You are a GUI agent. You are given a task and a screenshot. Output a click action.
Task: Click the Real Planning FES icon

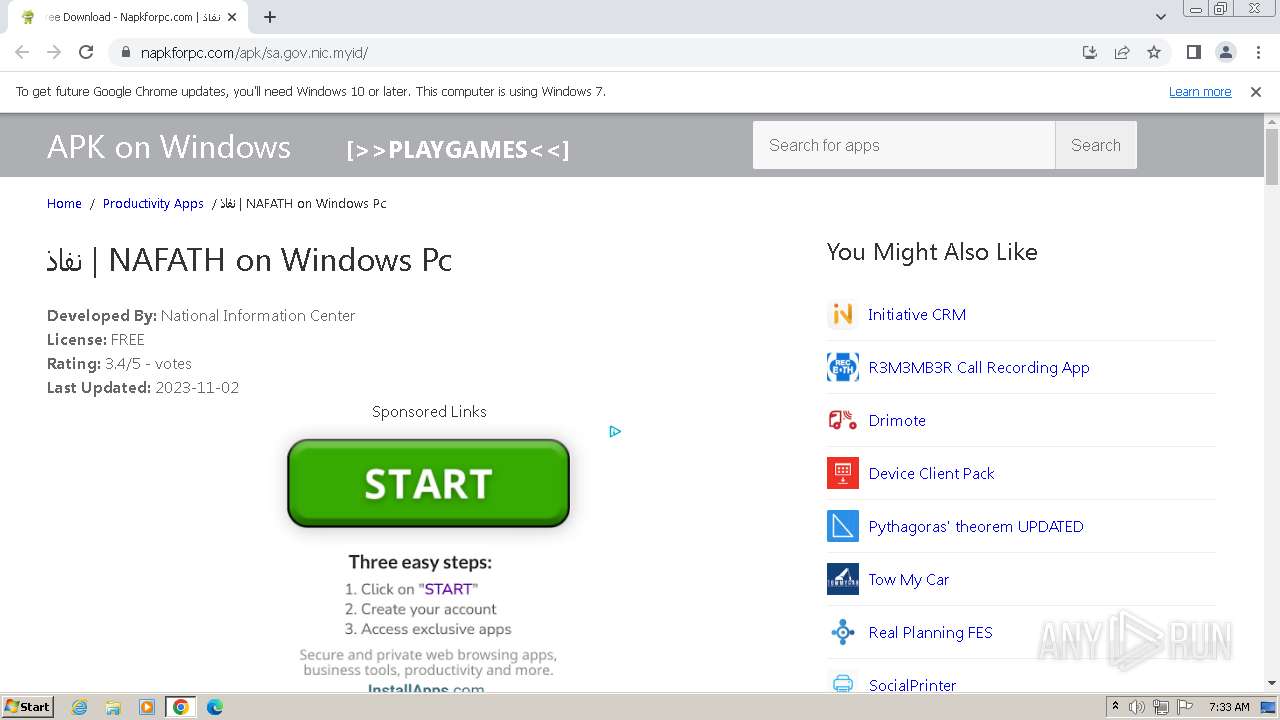pos(843,632)
